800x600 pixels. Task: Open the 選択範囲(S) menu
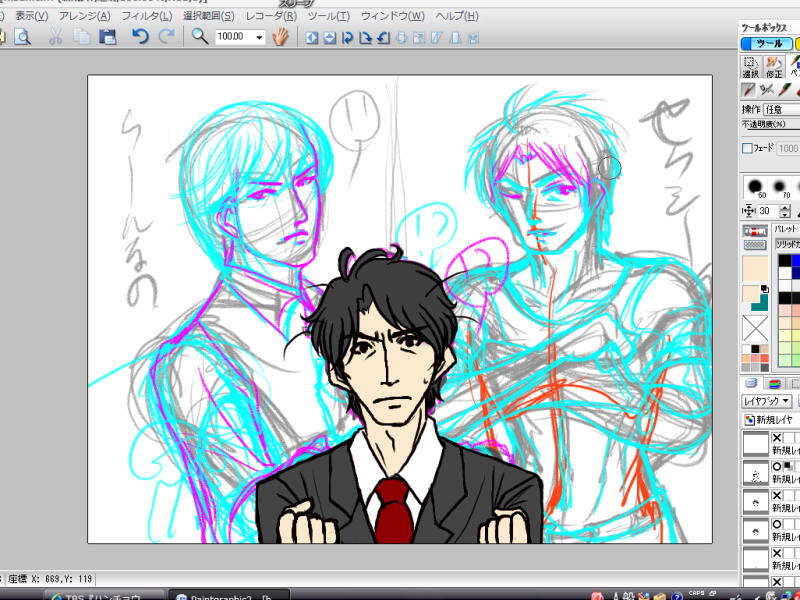tap(209, 16)
